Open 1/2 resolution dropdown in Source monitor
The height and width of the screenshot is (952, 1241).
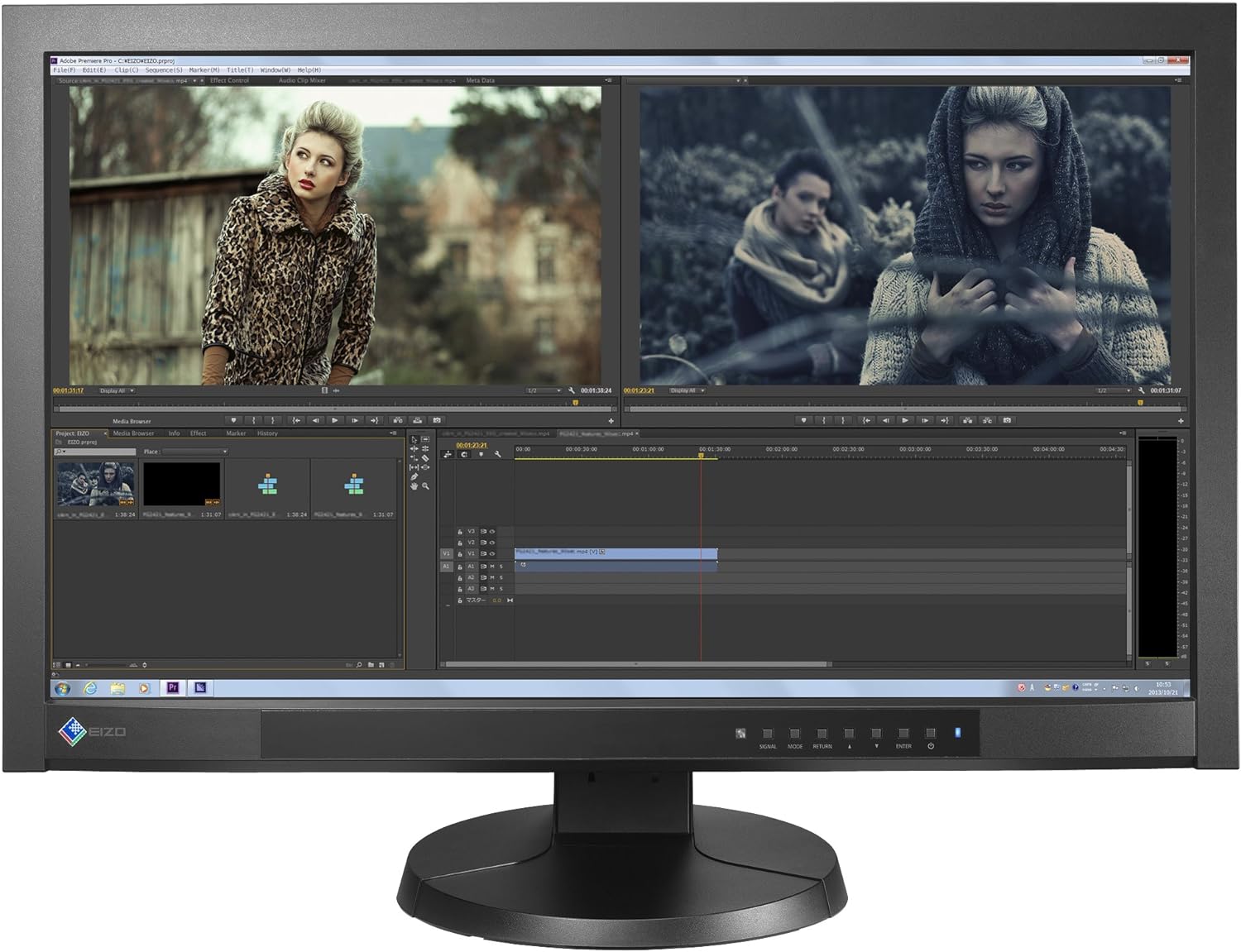click(x=544, y=390)
